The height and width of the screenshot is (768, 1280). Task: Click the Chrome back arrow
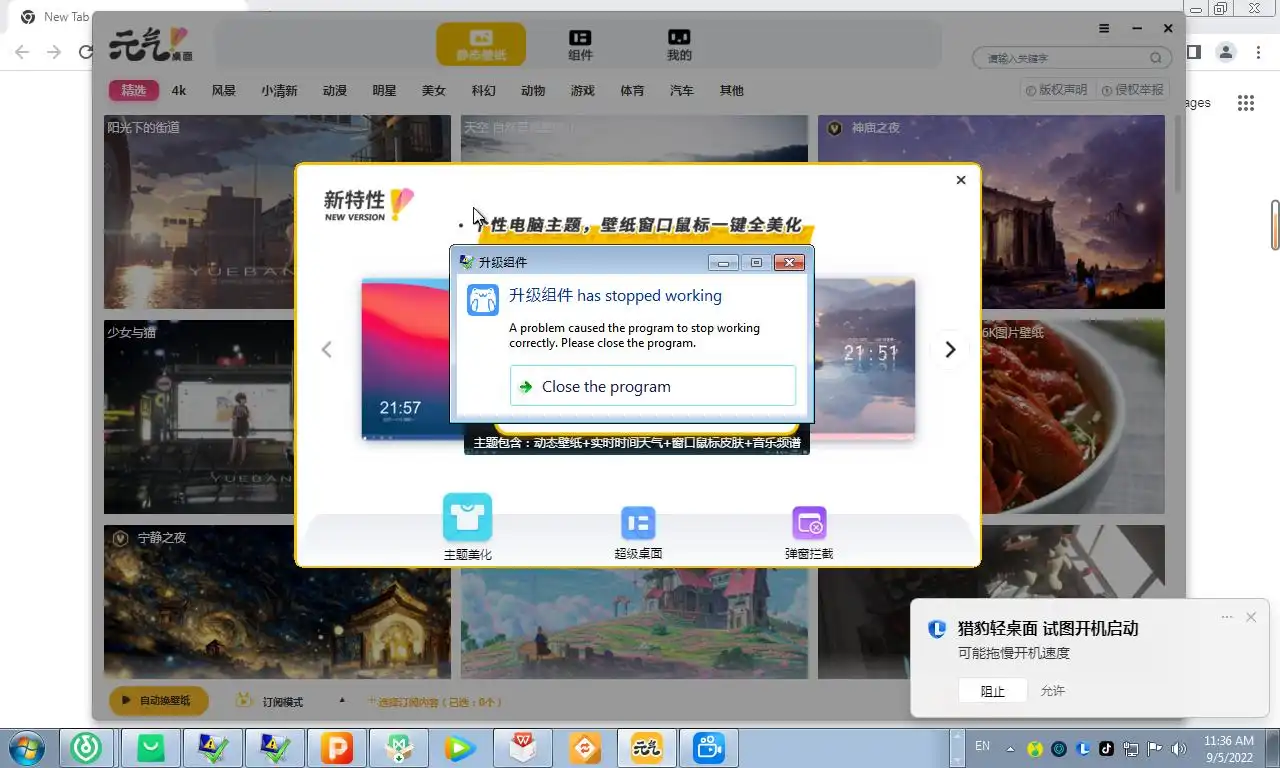click(x=22, y=52)
